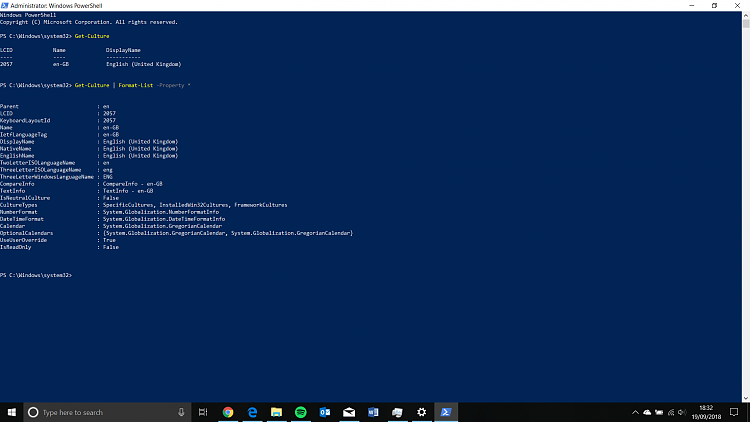Launch Google Chrome from the taskbar

[228, 412]
